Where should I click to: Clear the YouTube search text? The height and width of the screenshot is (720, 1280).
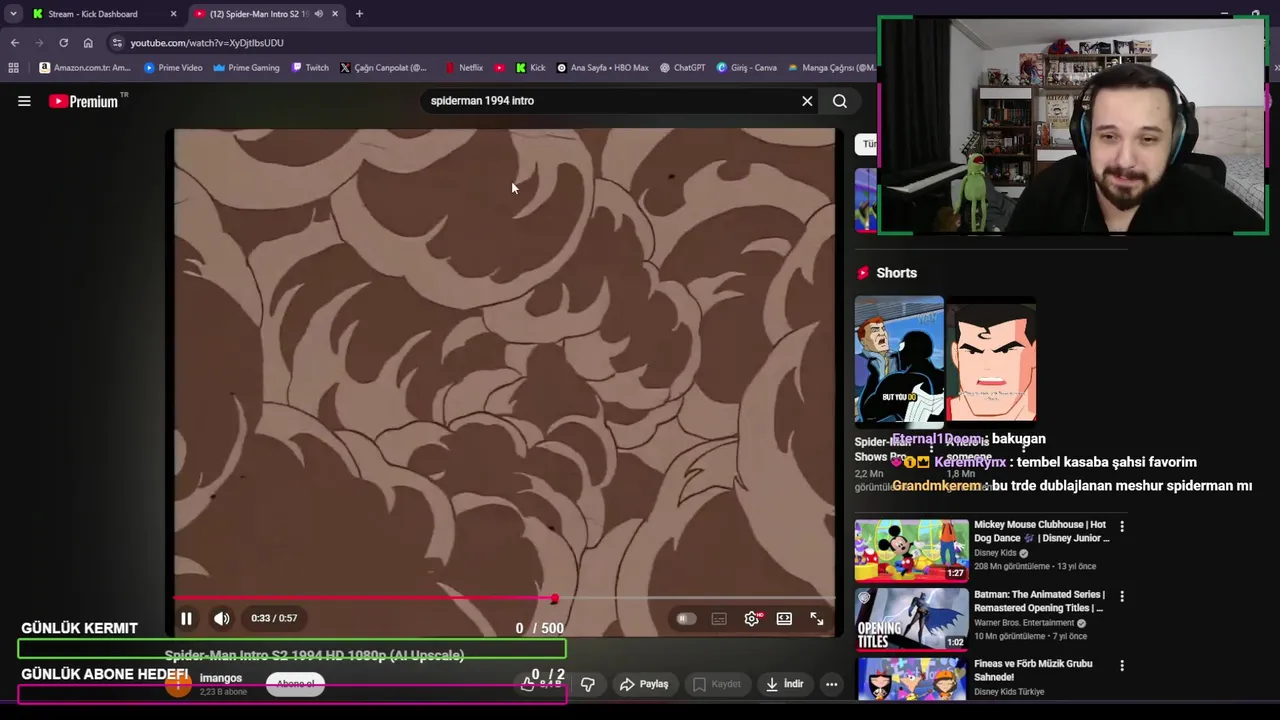coord(807,101)
